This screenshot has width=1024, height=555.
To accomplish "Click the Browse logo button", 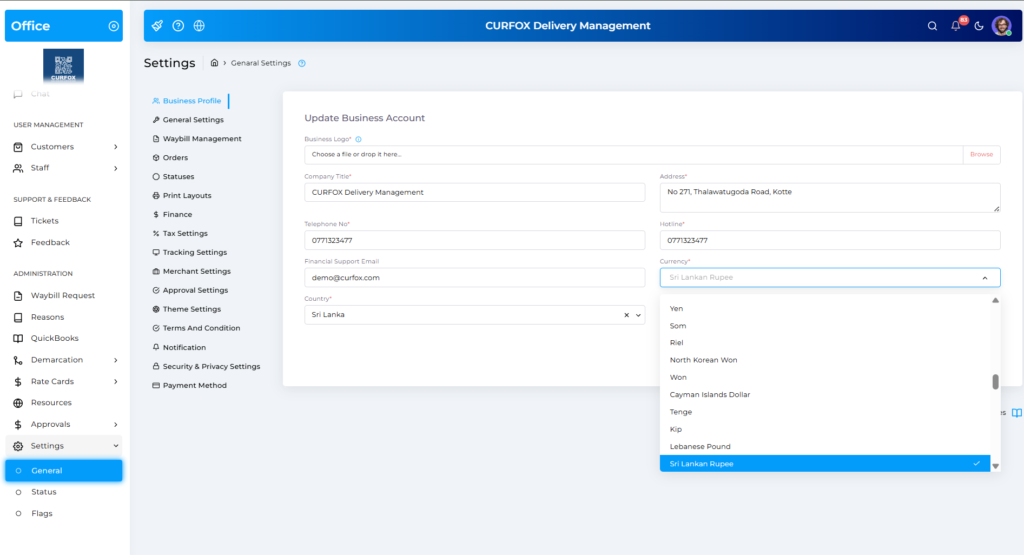I will [x=982, y=155].
